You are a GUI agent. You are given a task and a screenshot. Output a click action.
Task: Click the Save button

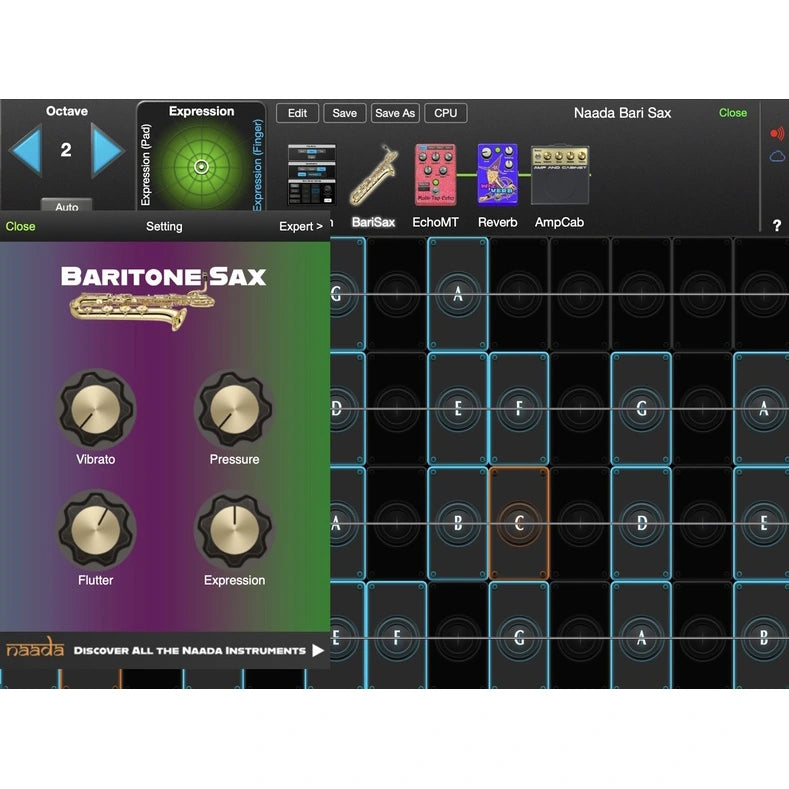(x=344, y=113)
